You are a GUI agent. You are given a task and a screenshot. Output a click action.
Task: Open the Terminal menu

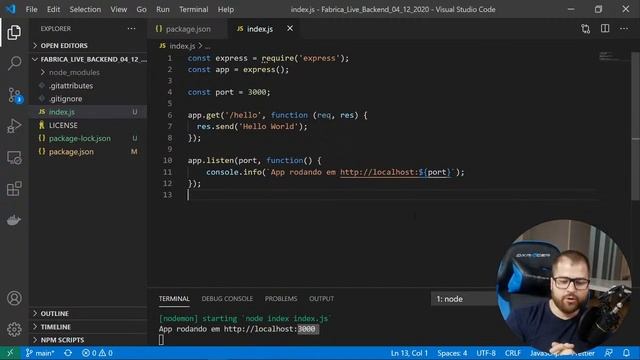click(193, 9)
